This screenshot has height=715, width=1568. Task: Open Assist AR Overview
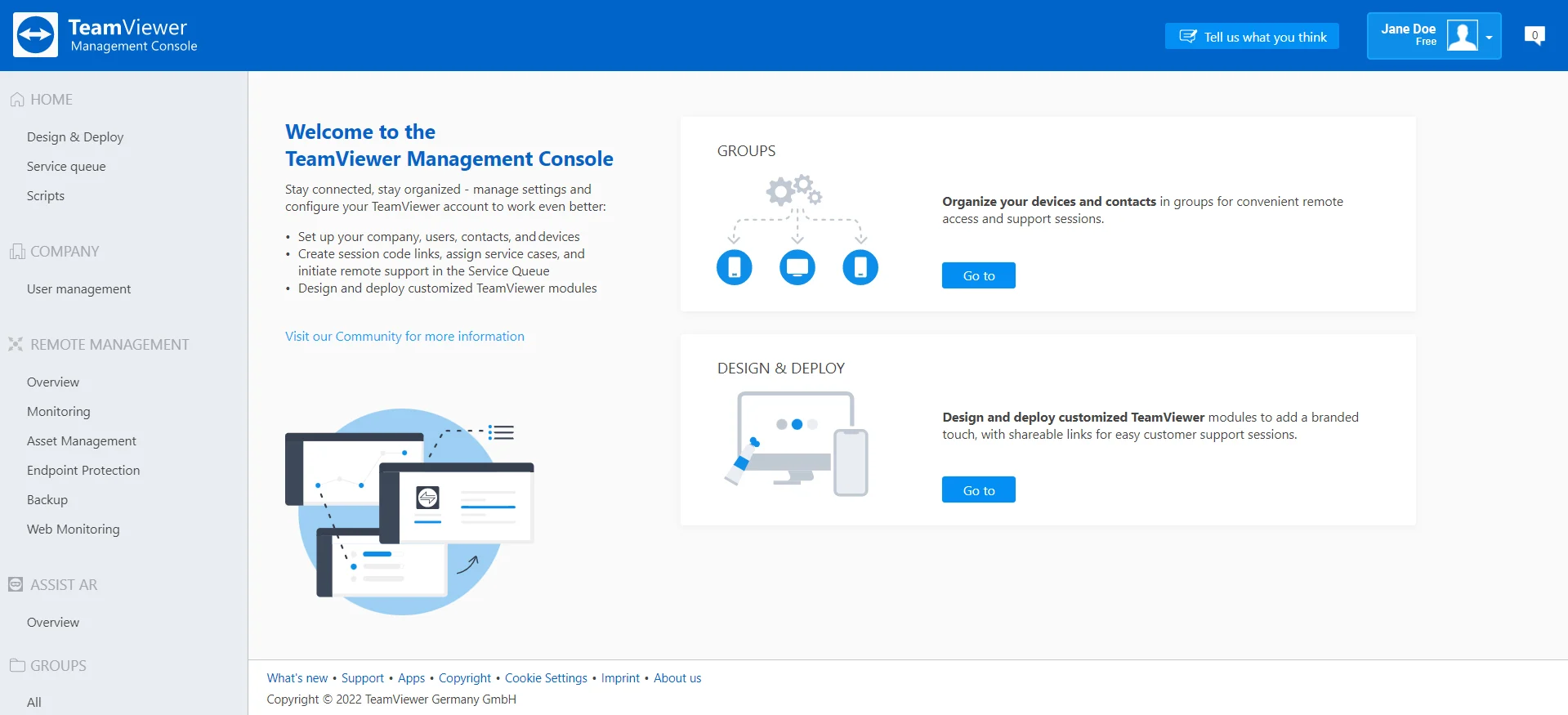click(x=53, y=623)
